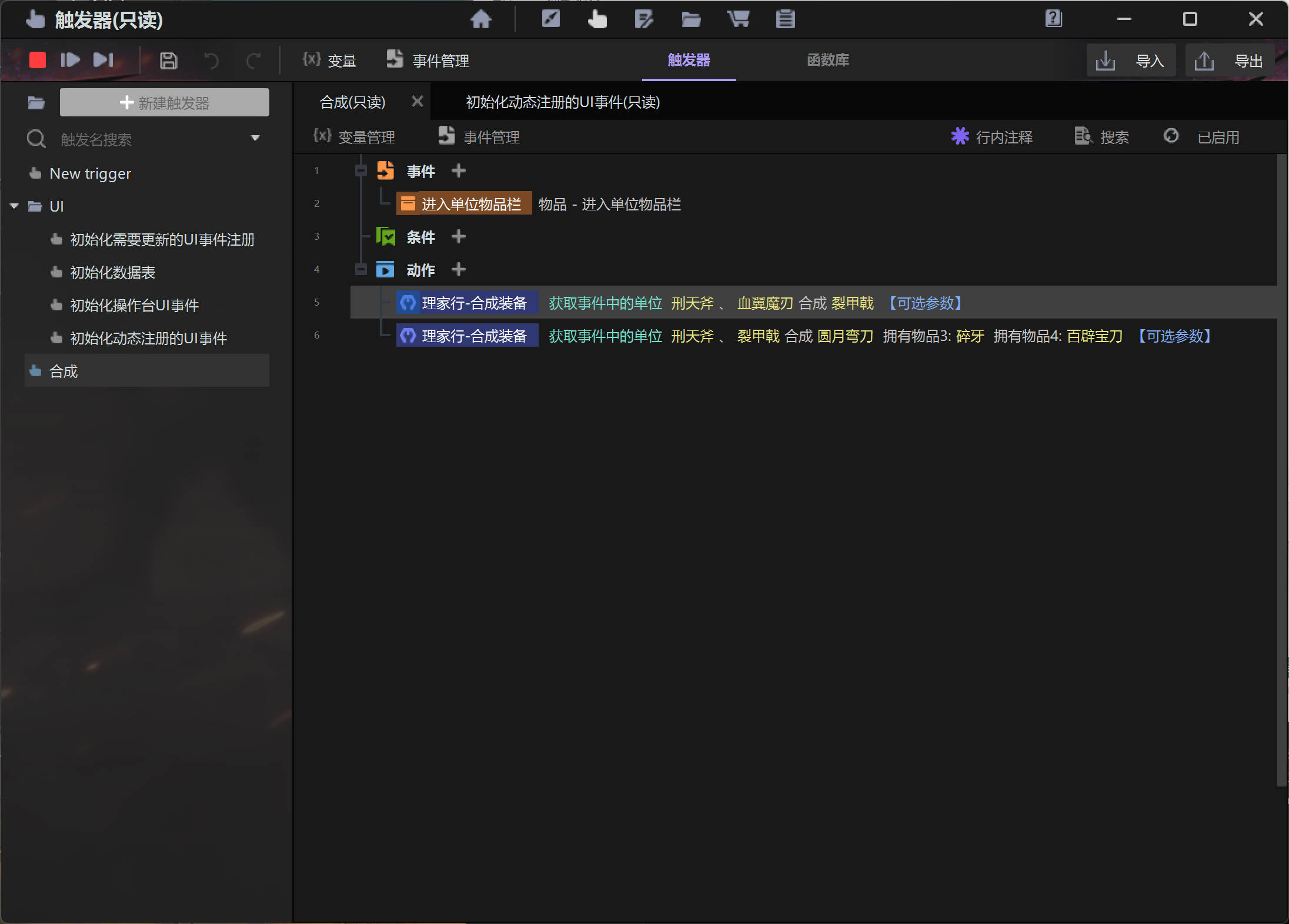The width and height of the screenshot is (1289, 924).
Task: Click 碎牙 parameter on line 6
Action: [x=970, y=336]
